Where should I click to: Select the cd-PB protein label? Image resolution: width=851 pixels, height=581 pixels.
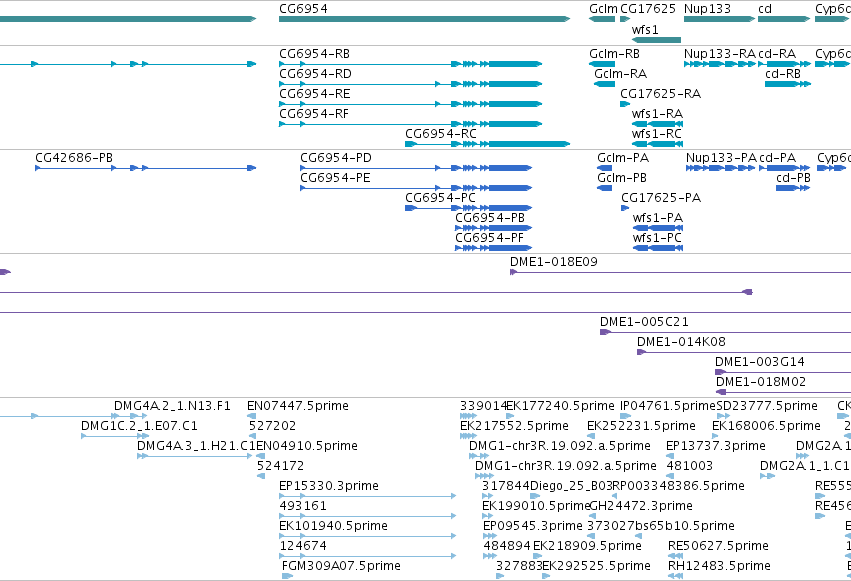click(793, 178)
